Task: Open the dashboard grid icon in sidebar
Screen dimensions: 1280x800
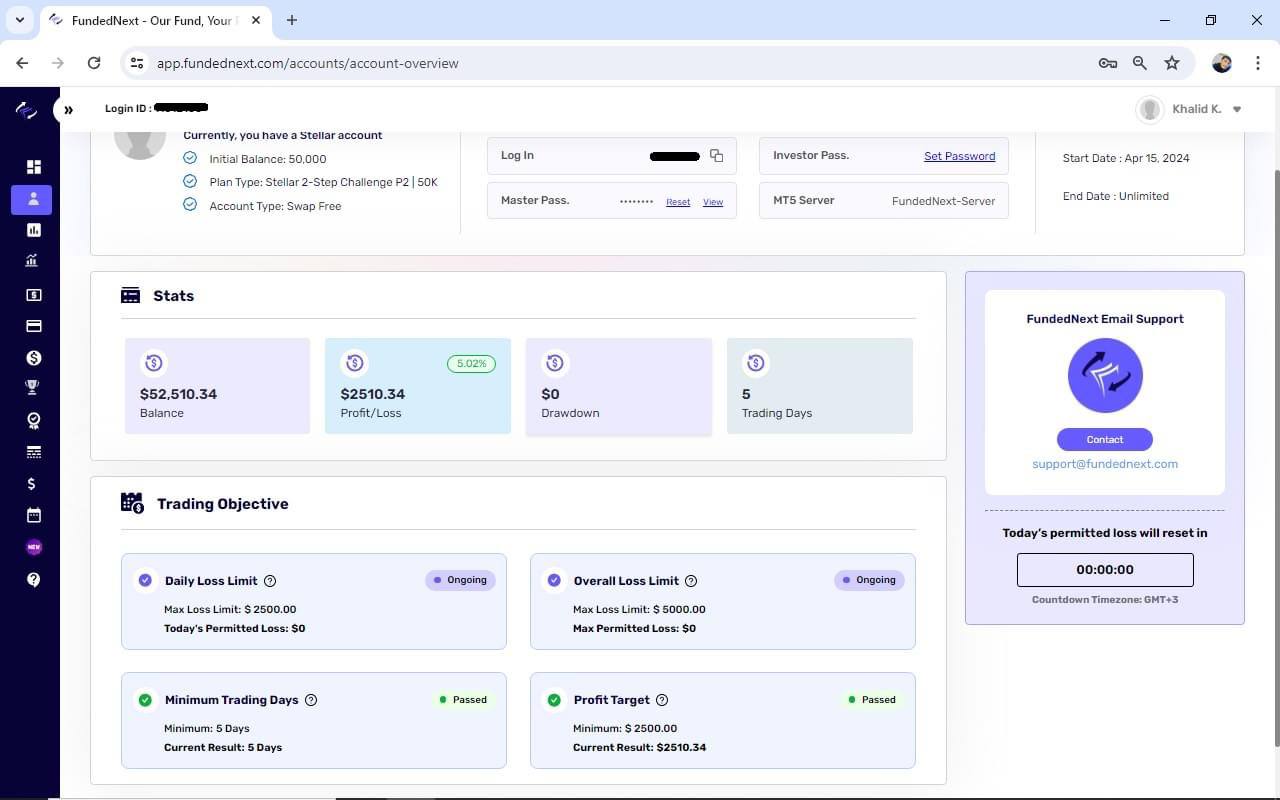Action: click(33, 167)
